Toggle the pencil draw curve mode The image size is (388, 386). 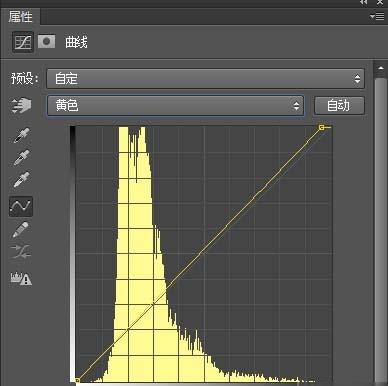point(20,230)
